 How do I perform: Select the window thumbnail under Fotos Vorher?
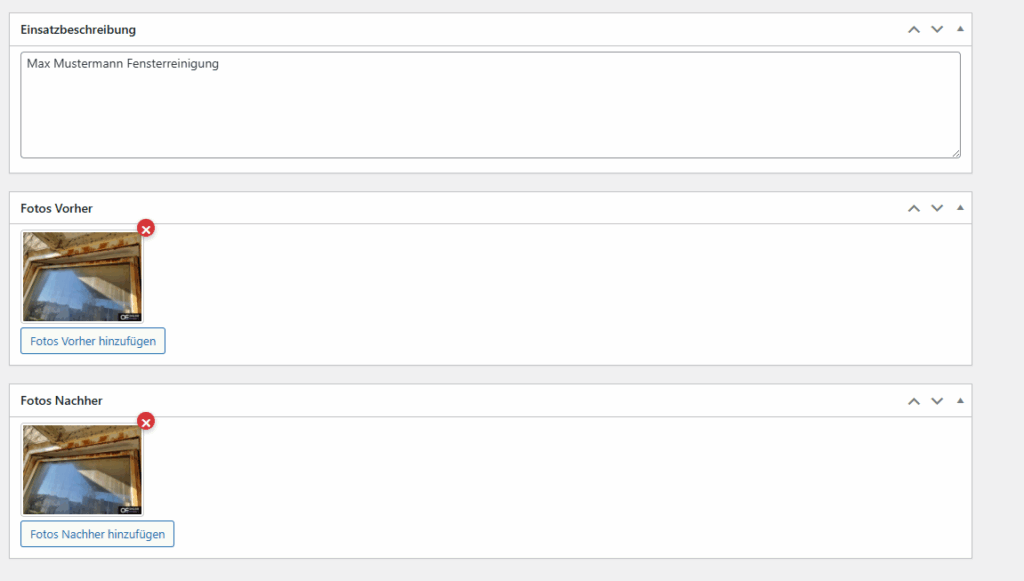pyautogui.click(x=82, y=277)
